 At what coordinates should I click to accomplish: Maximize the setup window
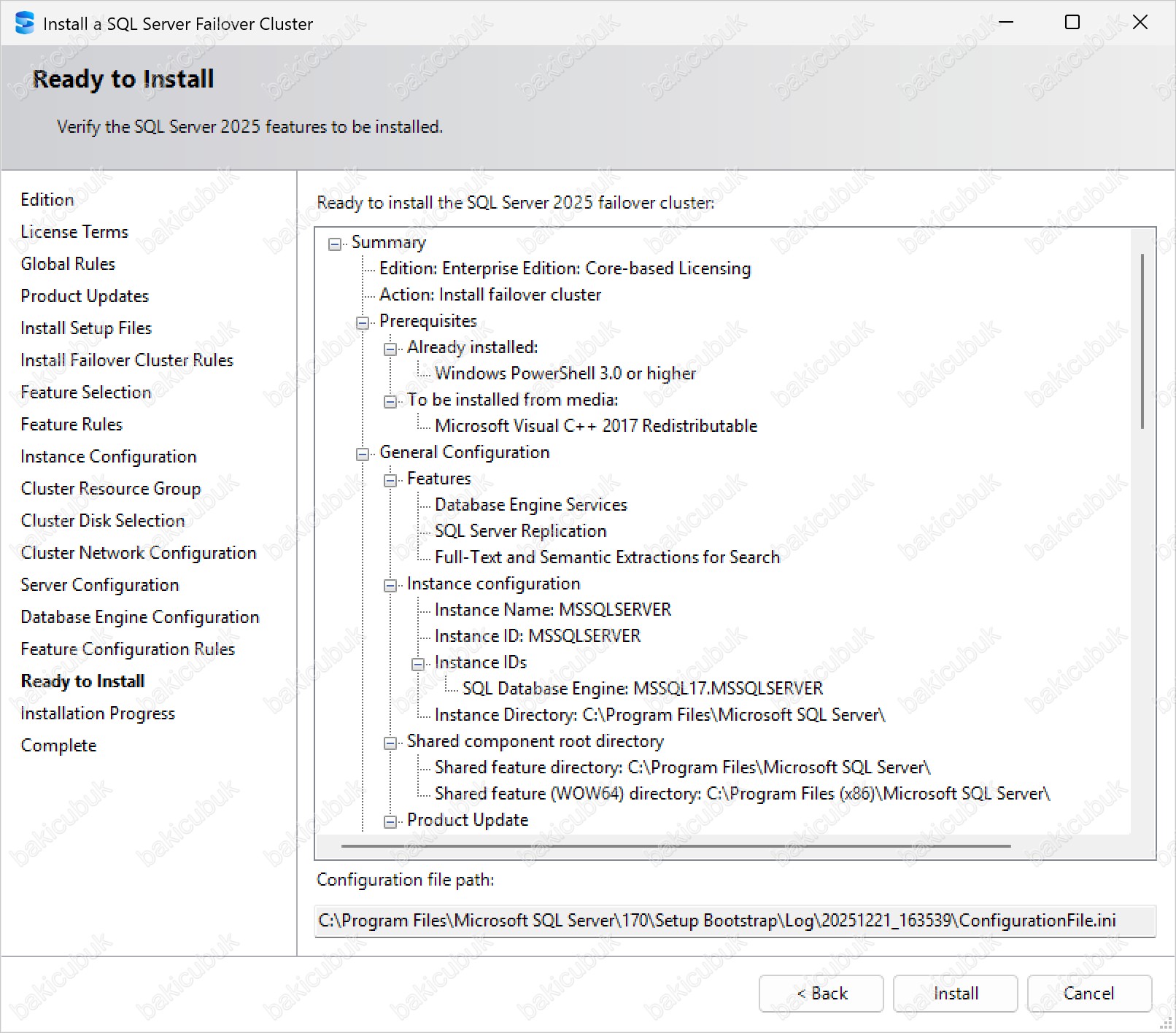1072,23
